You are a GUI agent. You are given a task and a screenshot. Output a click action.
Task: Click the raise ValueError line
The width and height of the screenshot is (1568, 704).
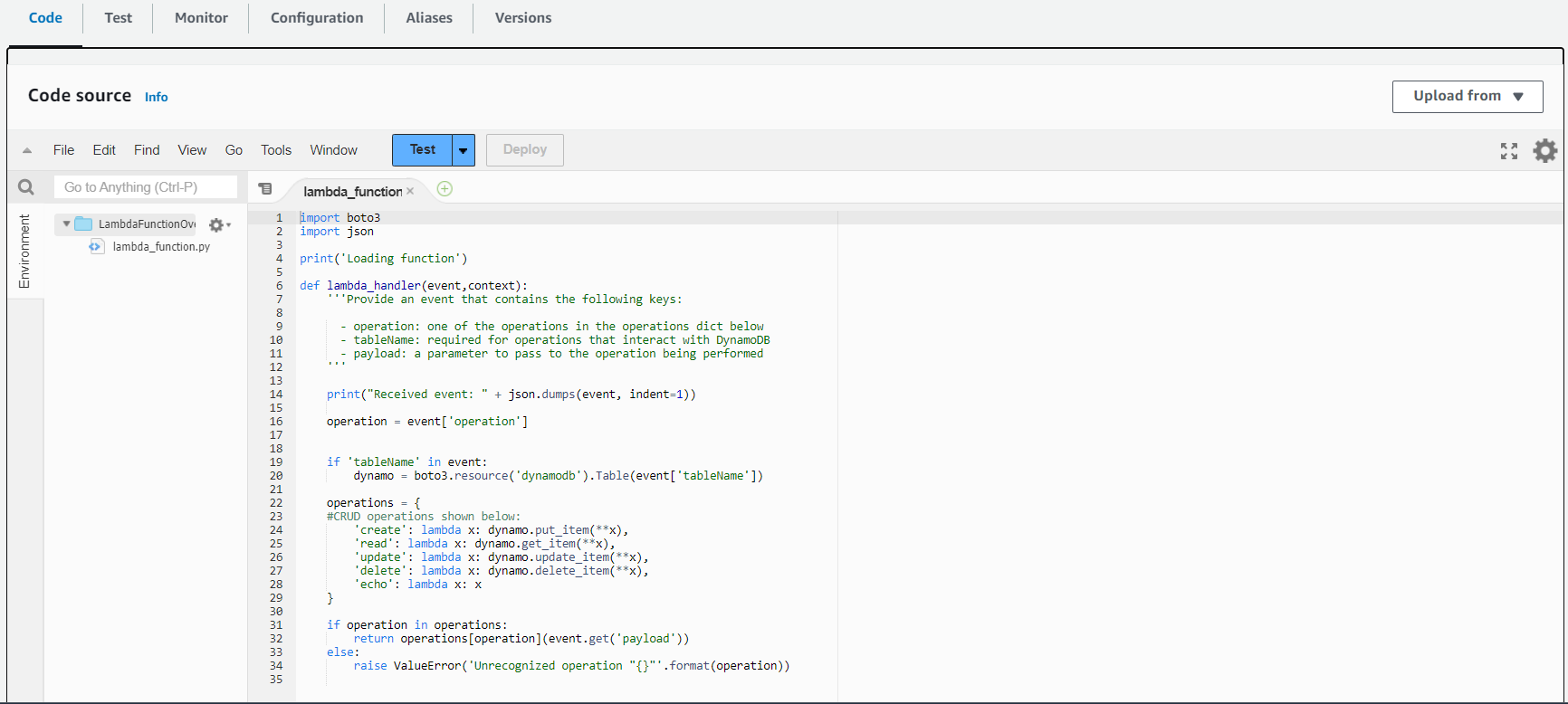pos(571,666)
